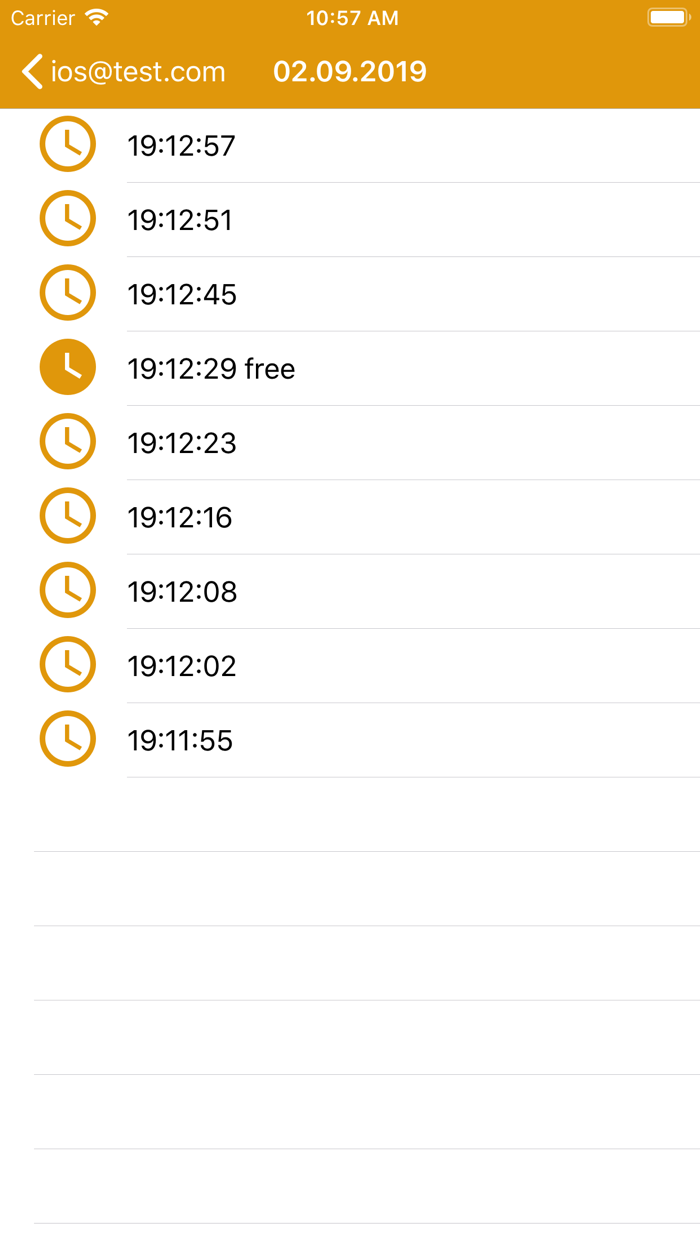Tap the clock icon beside 19:12:51

coord(67,219)
